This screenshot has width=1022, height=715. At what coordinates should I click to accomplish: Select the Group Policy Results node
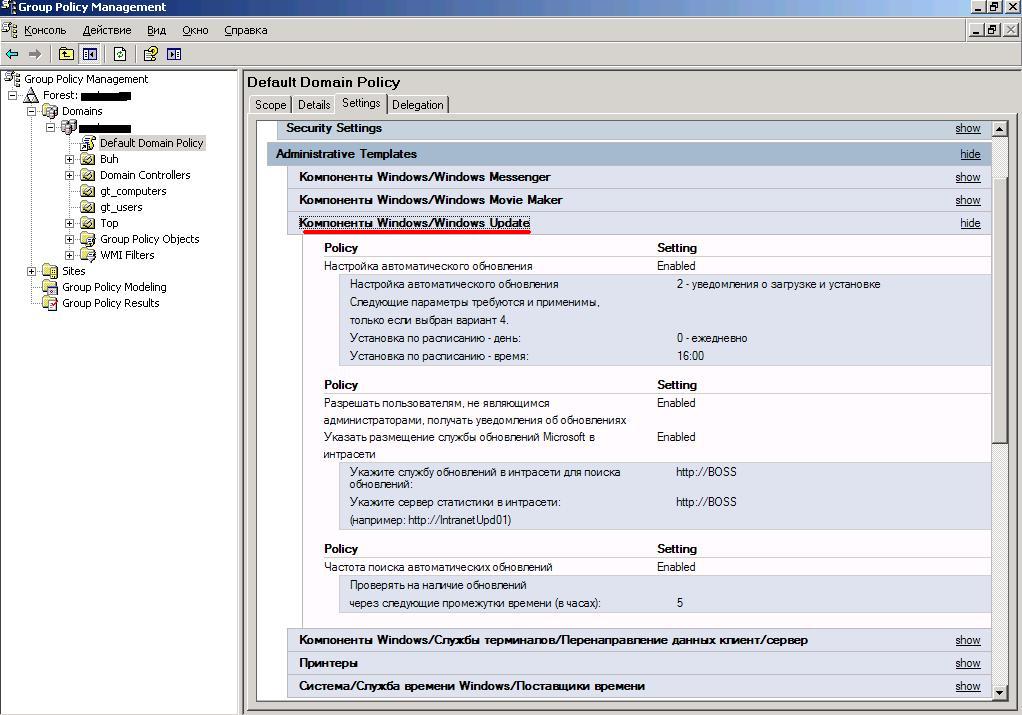[110, 303]
